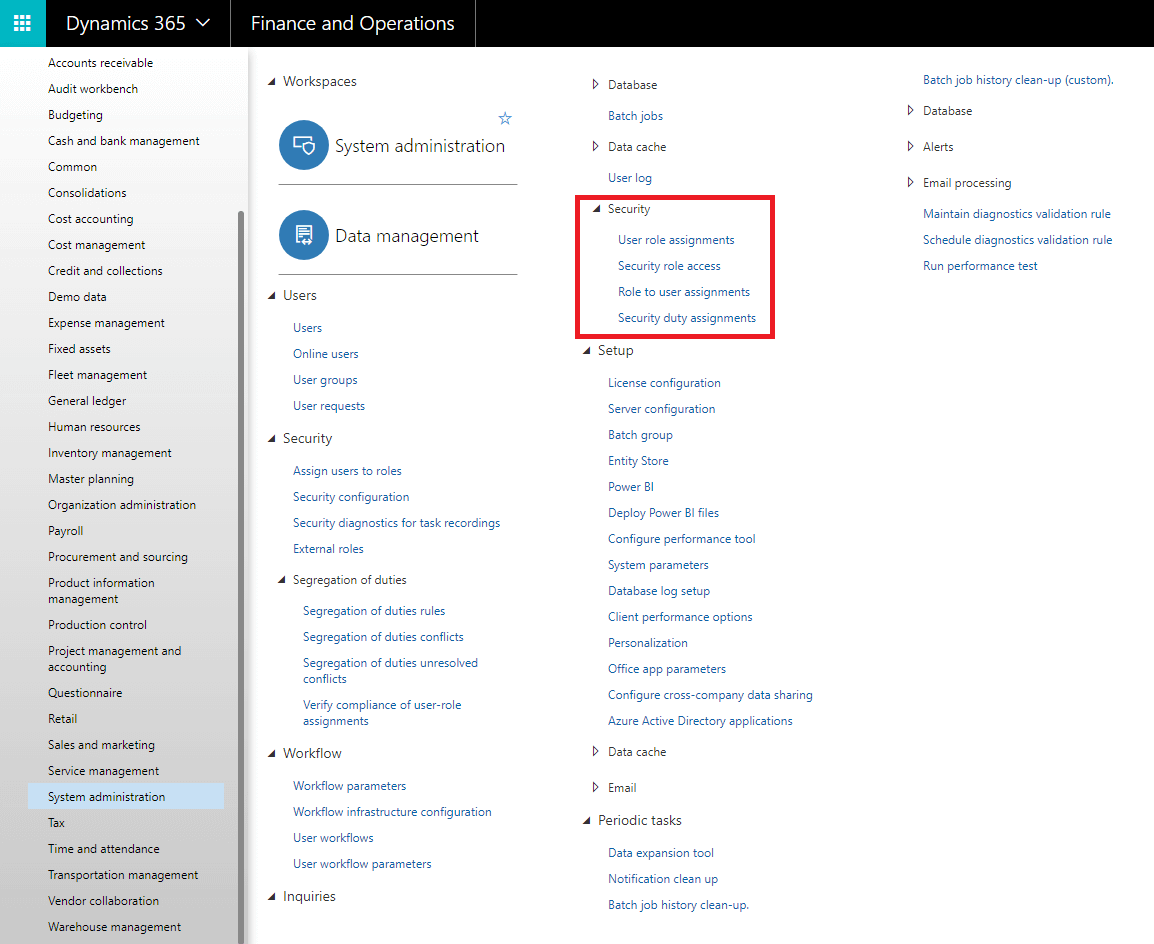
Task: Collapse the Periodic tasks section
Action: (x=587, y=820)
